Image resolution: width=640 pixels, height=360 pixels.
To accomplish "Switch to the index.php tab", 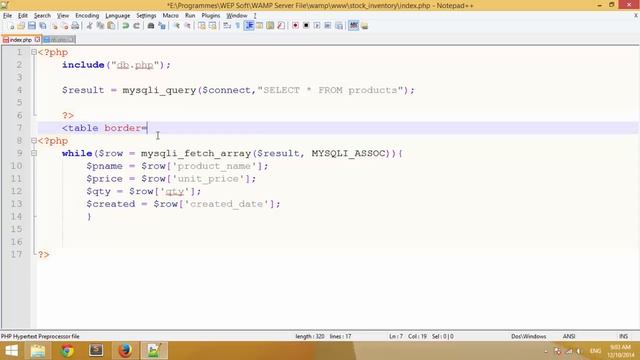I will tap(19, 40).
